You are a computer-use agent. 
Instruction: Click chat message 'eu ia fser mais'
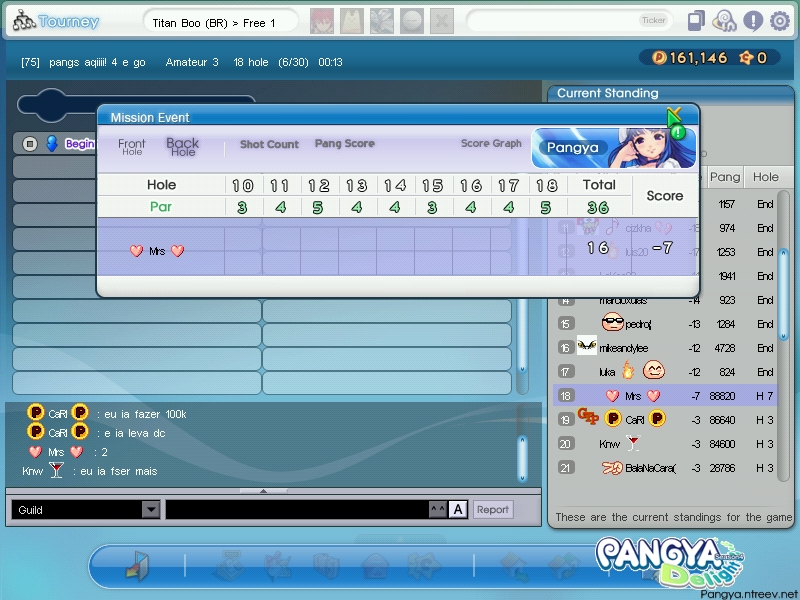(118, 471)
